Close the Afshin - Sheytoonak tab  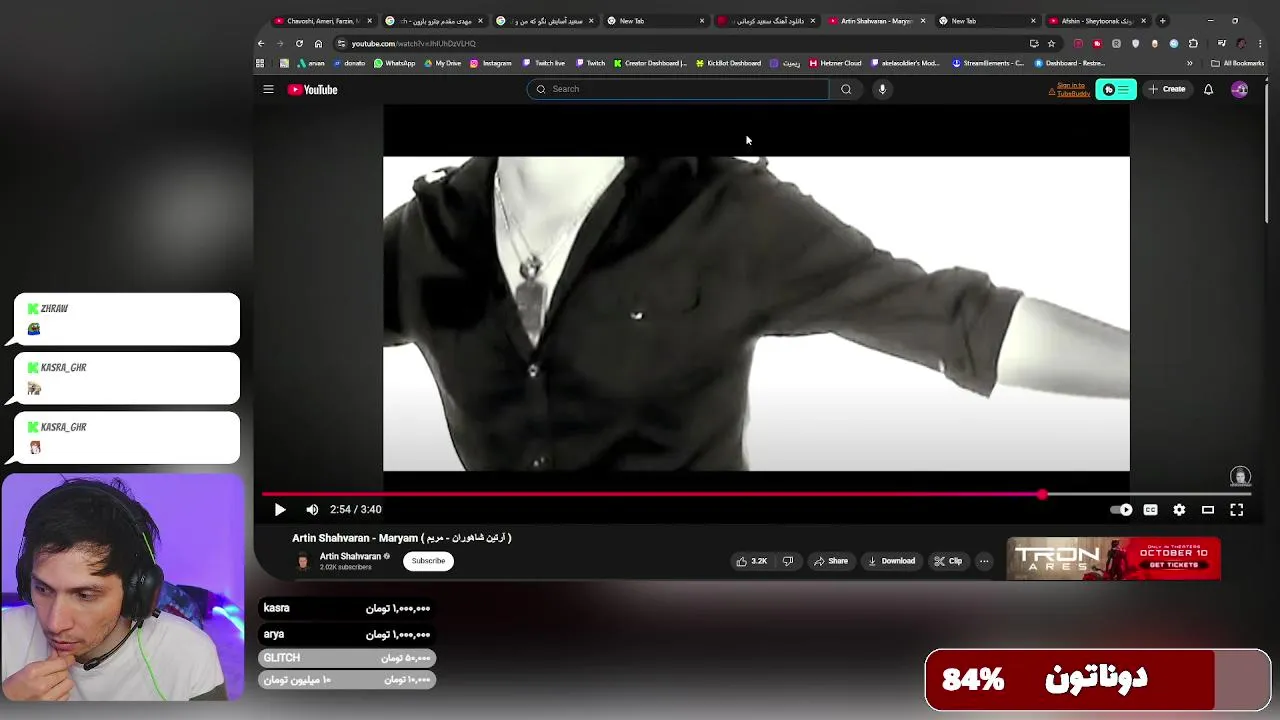coord(1143,21)
